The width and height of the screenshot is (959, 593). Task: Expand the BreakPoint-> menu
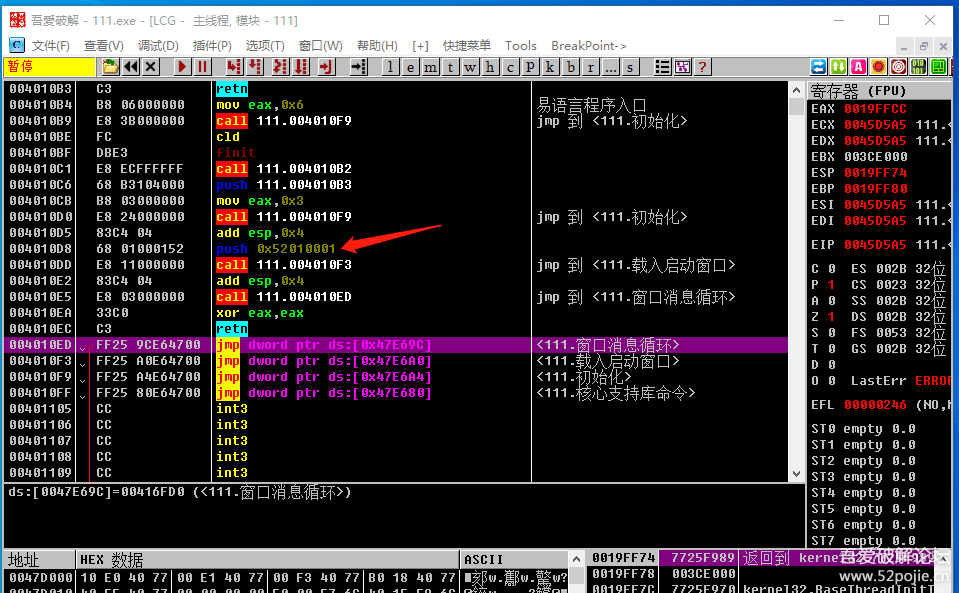point(589,46)
